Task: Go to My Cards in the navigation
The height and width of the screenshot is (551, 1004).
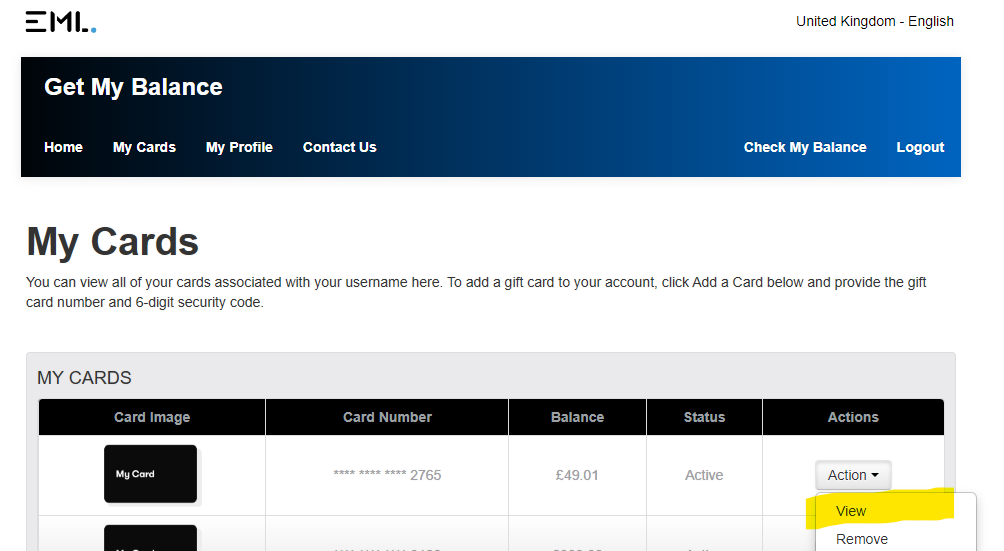Action: point(144,147)
